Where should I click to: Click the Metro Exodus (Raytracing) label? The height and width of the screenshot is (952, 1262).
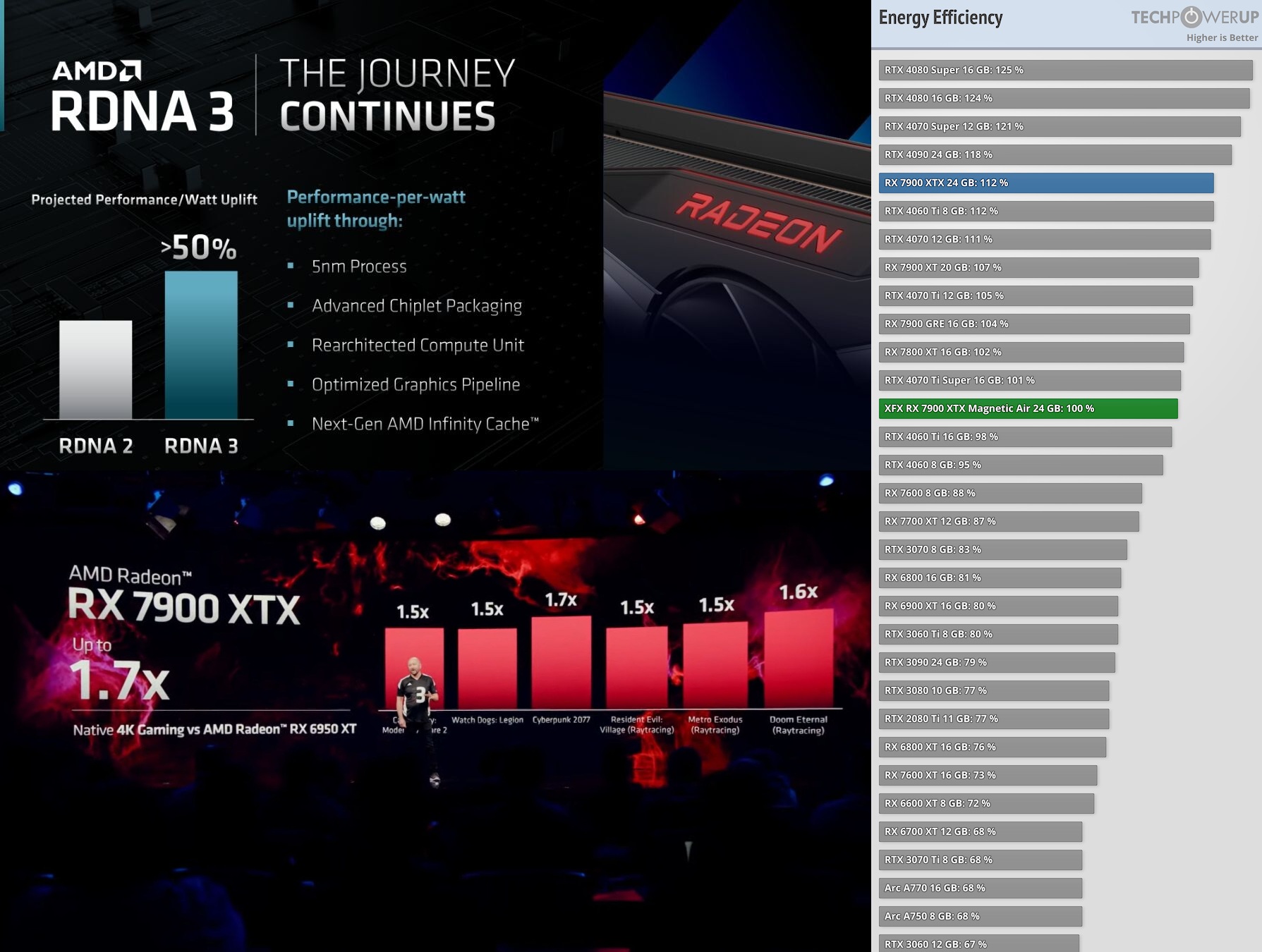point(715,725)
